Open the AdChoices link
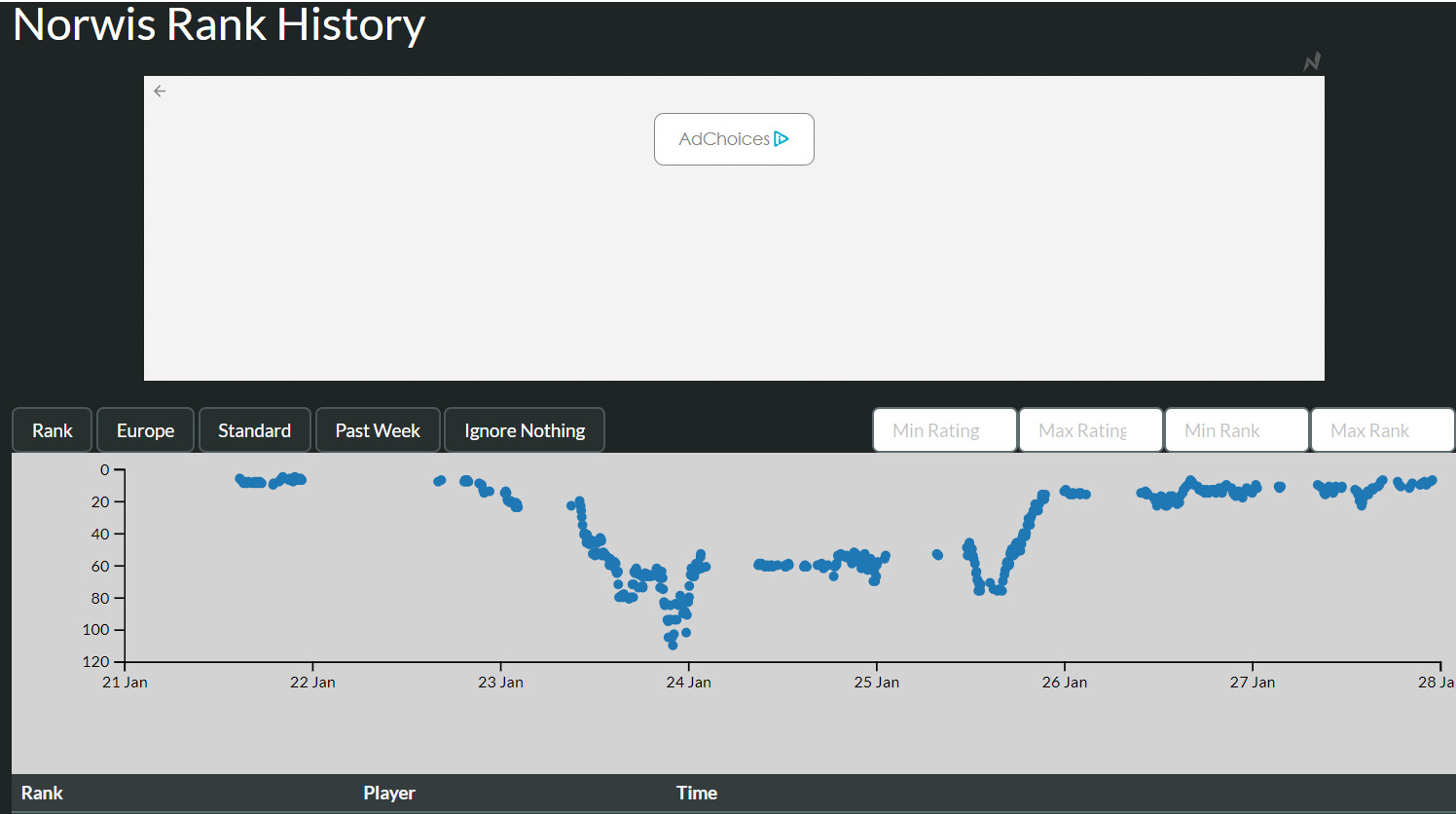 click(x=734, y=139)
